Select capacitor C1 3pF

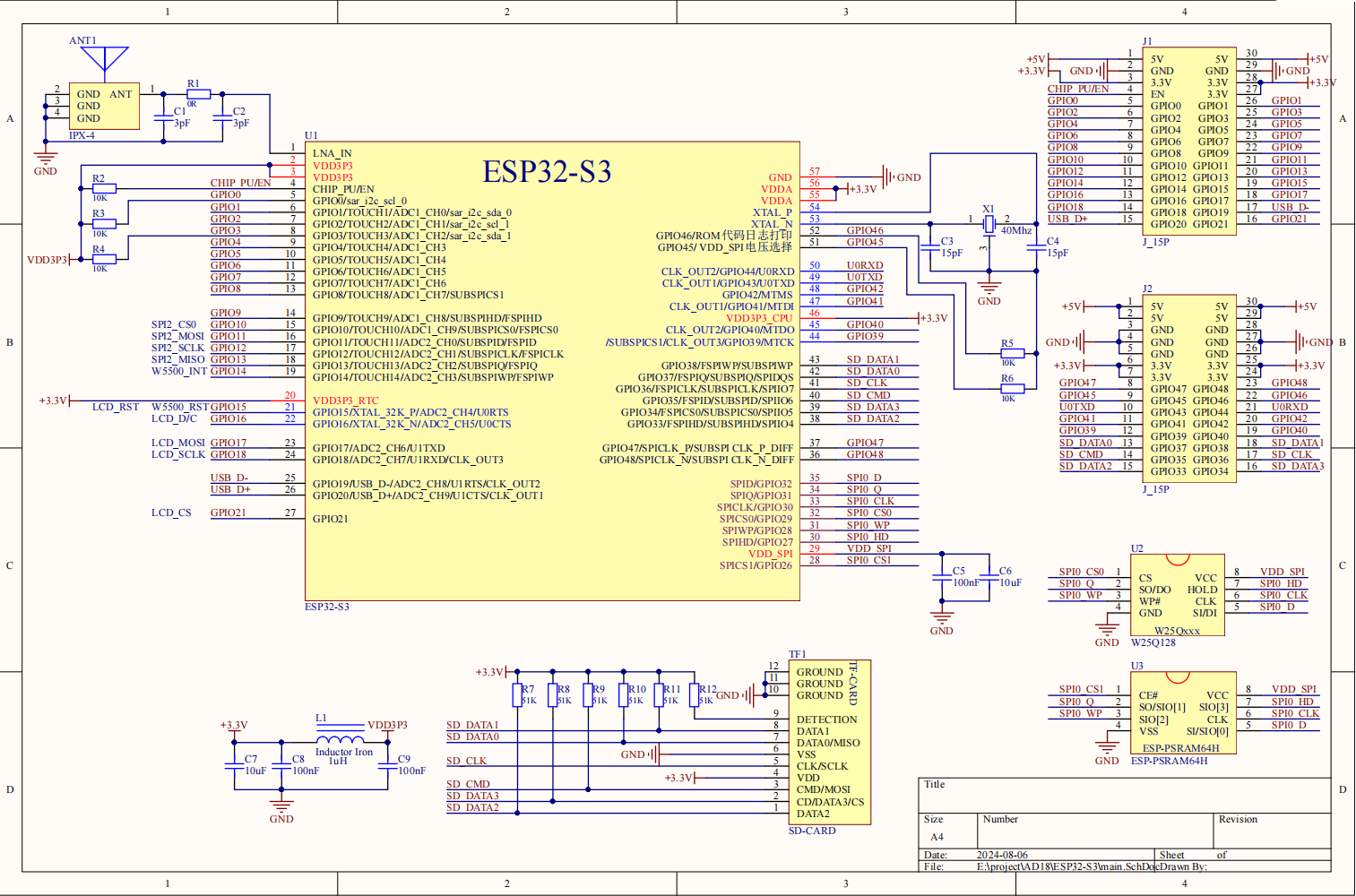click(164, 117)
